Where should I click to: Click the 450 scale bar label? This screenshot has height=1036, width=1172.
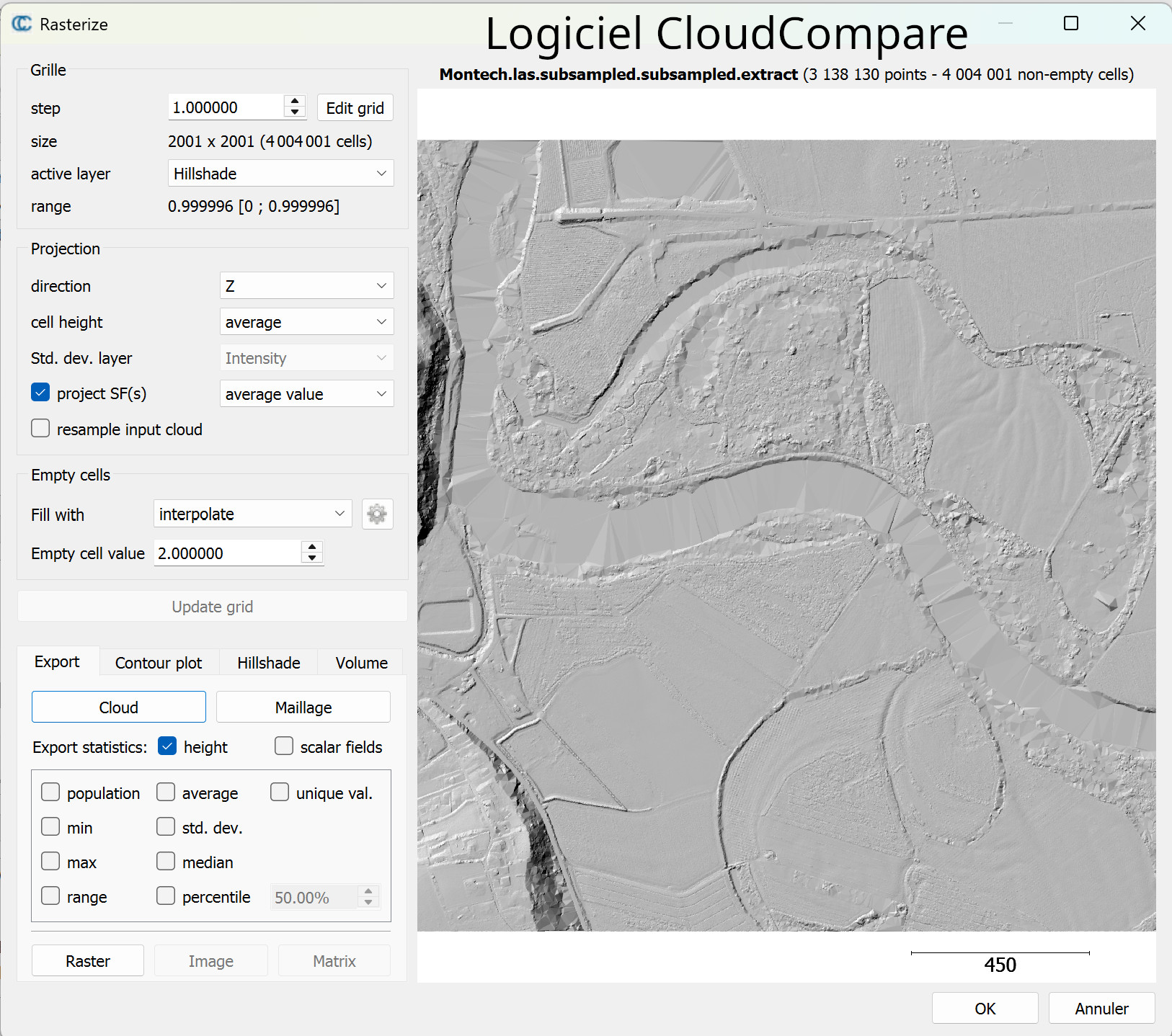pos(1000,965)
